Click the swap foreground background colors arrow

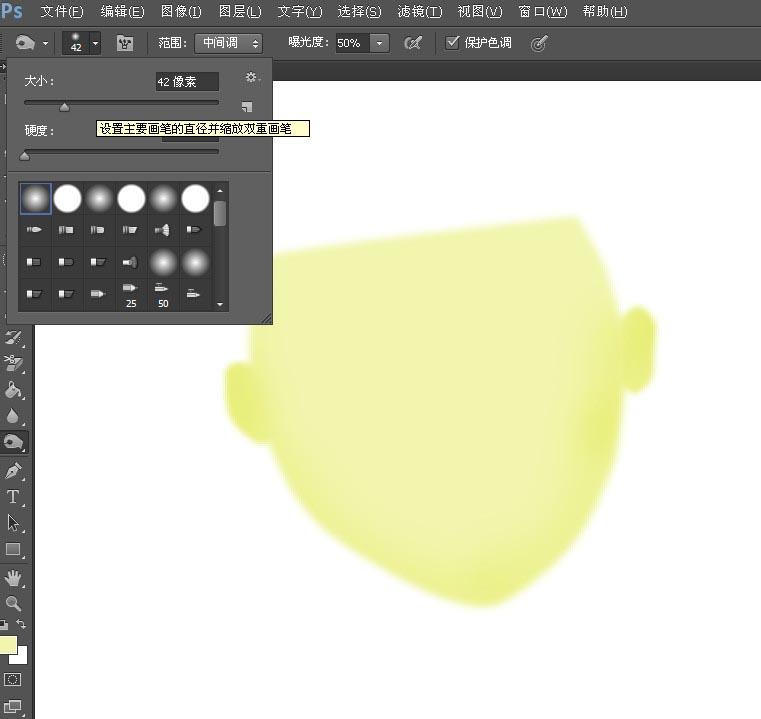click(21, 623)
